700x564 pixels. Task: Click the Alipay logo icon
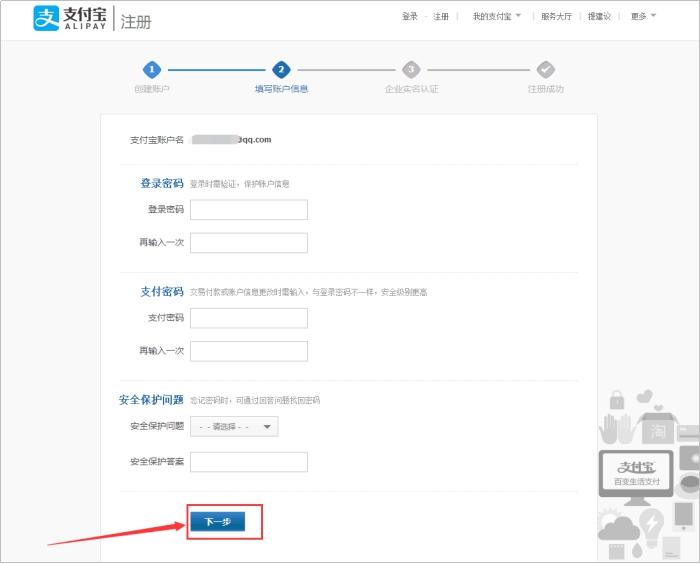(47, 18)
